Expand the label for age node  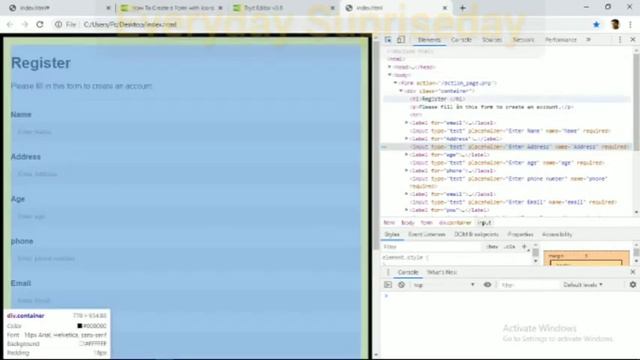pos(406,154)
